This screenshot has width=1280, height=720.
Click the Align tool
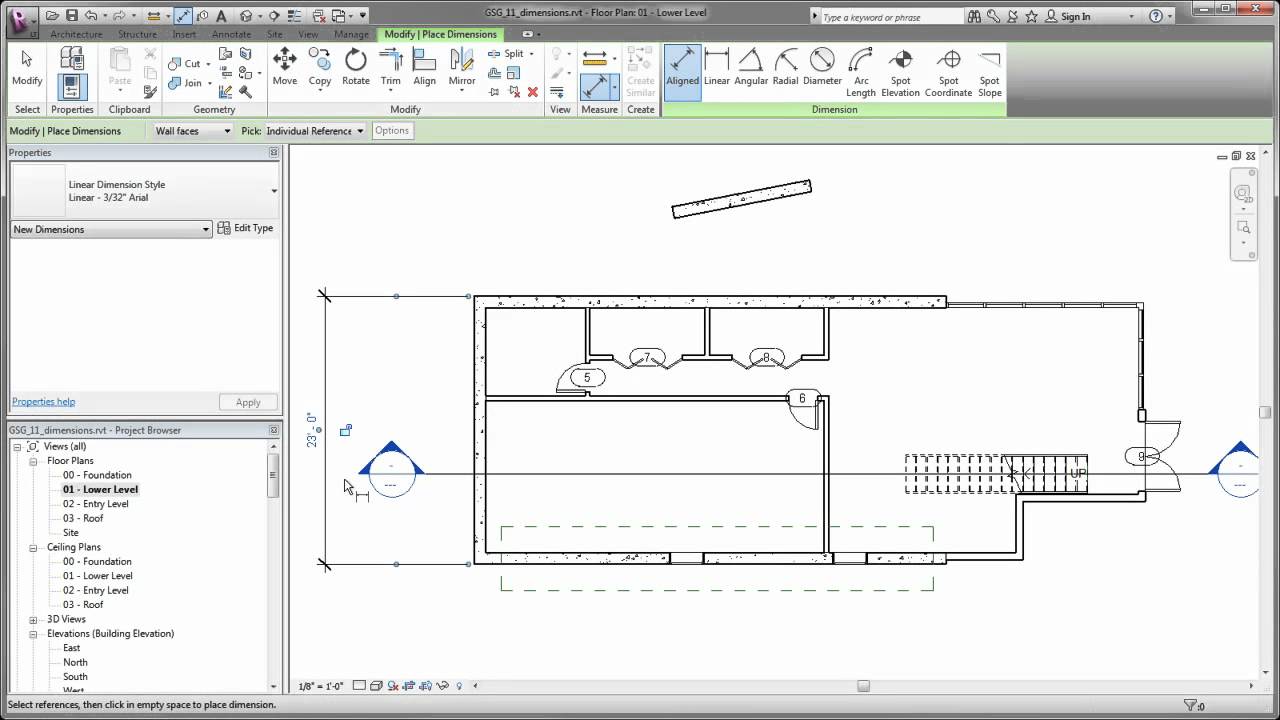click(x=425, y=68)
